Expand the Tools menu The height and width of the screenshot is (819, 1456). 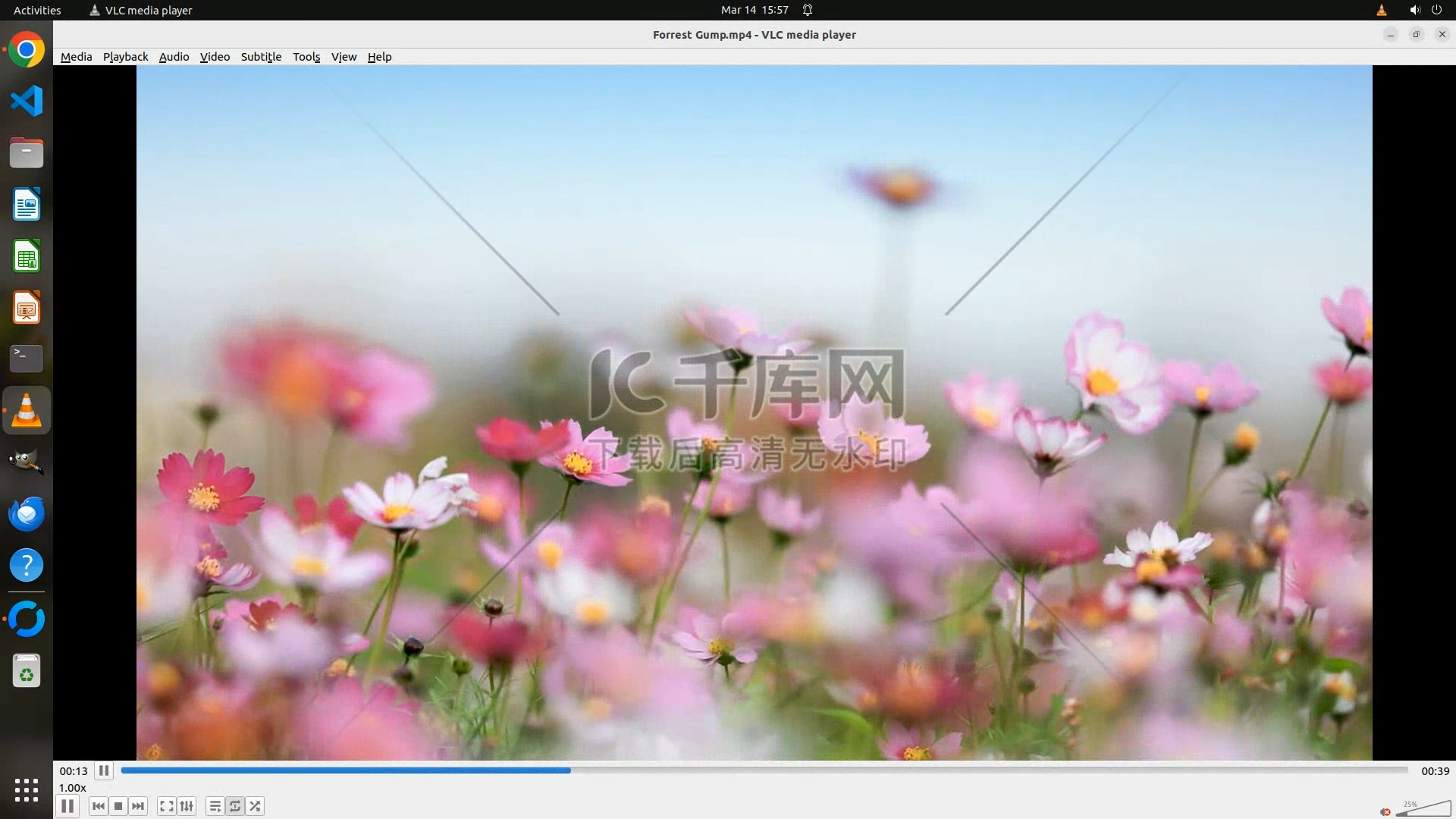[x=306, y=57]
